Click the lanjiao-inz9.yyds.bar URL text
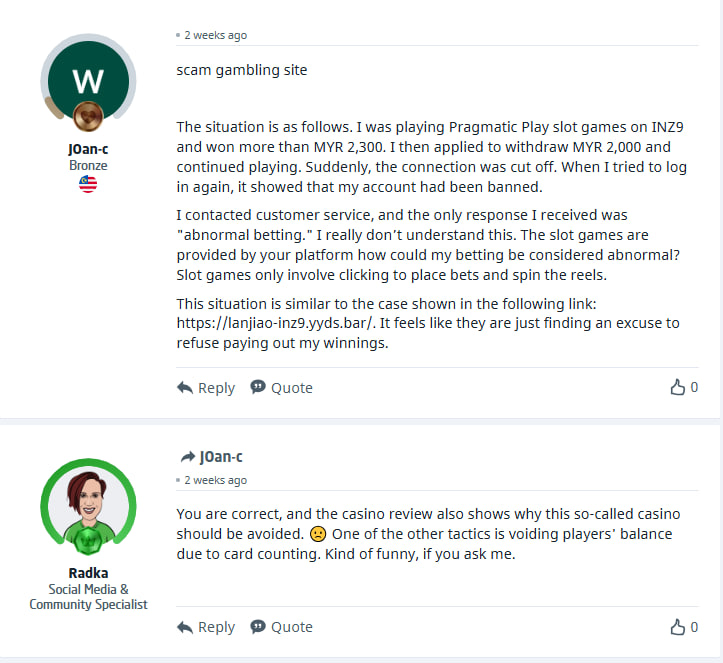Screen dimensions: 723x663 click(299, 322)
